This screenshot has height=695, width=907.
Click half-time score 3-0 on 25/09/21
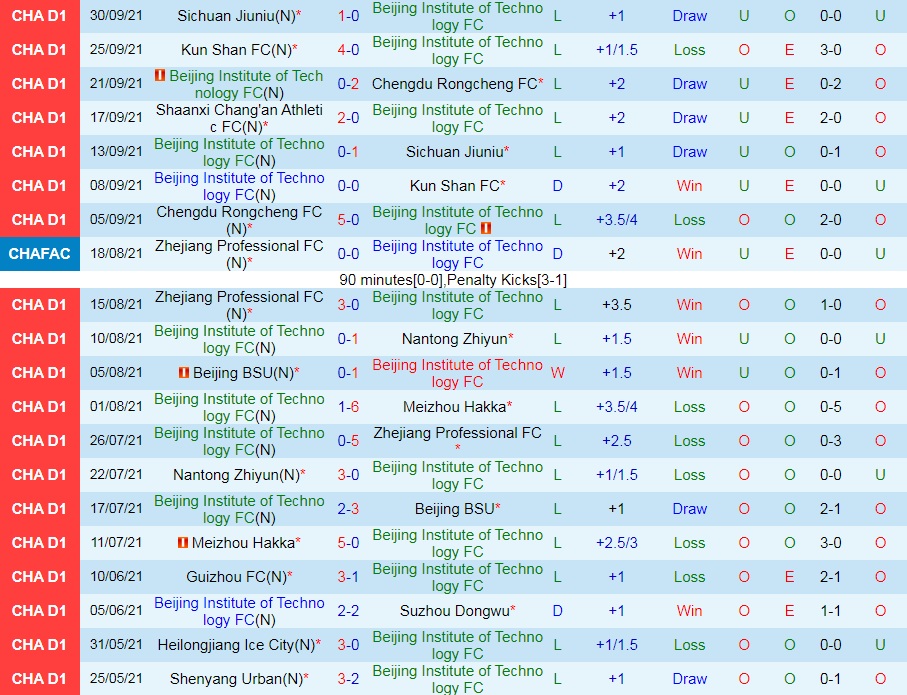click(831, 50)
